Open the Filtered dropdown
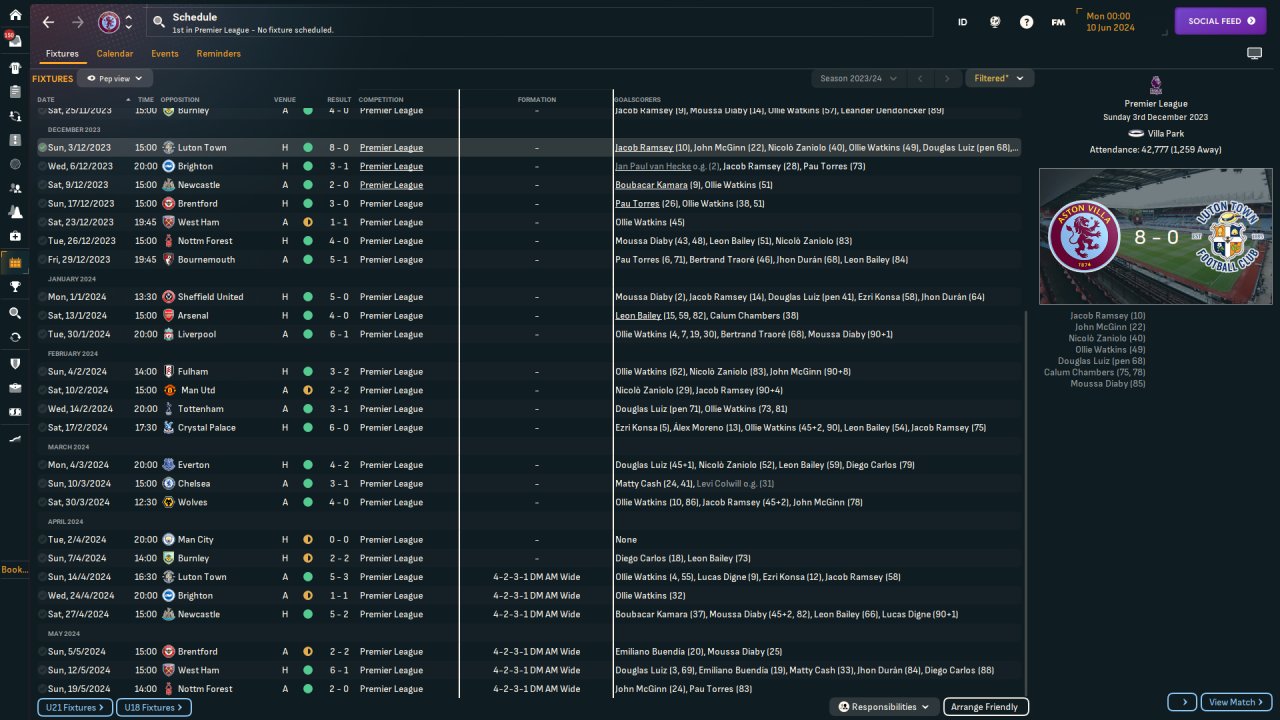 click(x=1000, y=78)
